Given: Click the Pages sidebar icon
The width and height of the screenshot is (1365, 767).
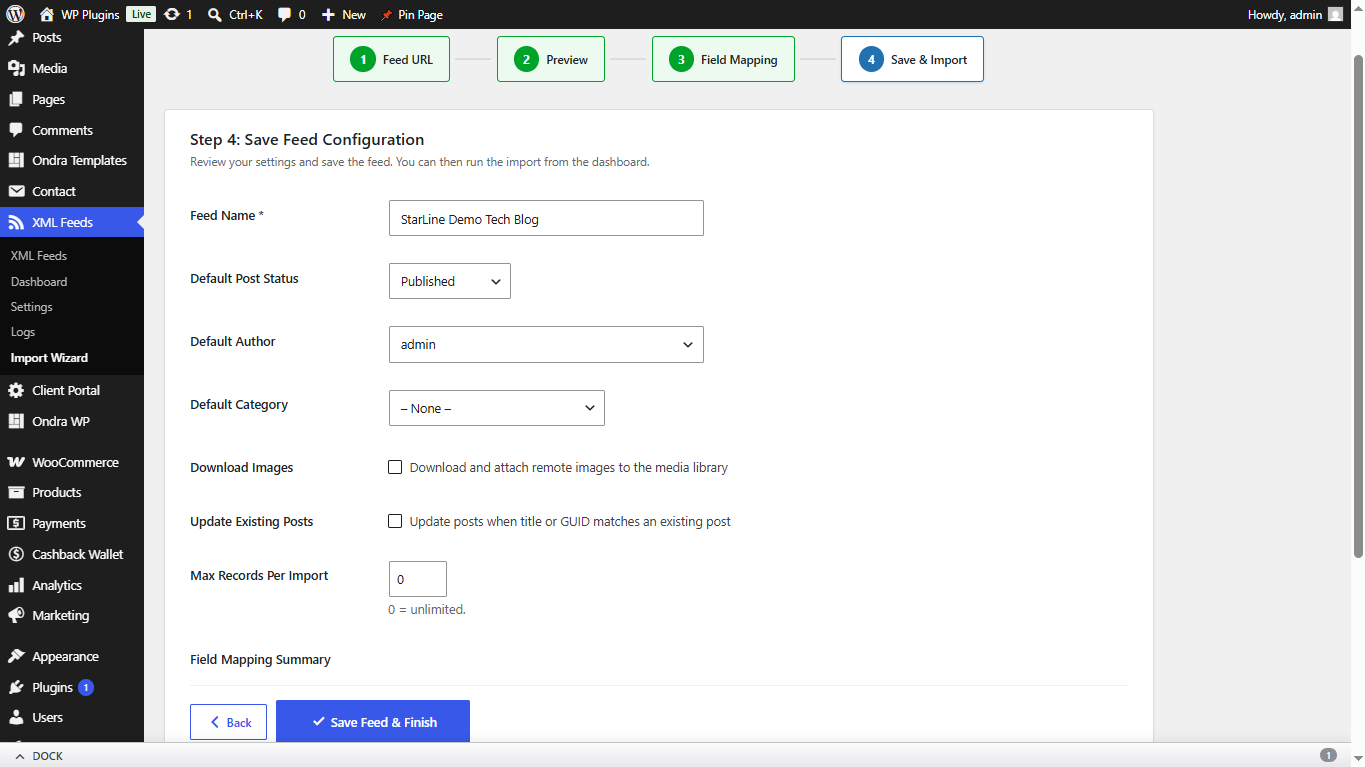Looking at the screenshot, I should tap(16, 100).
